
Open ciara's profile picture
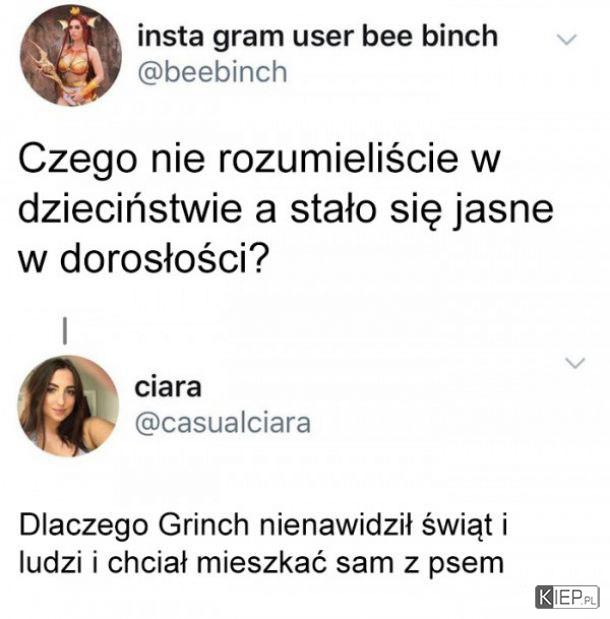[68, 406]
